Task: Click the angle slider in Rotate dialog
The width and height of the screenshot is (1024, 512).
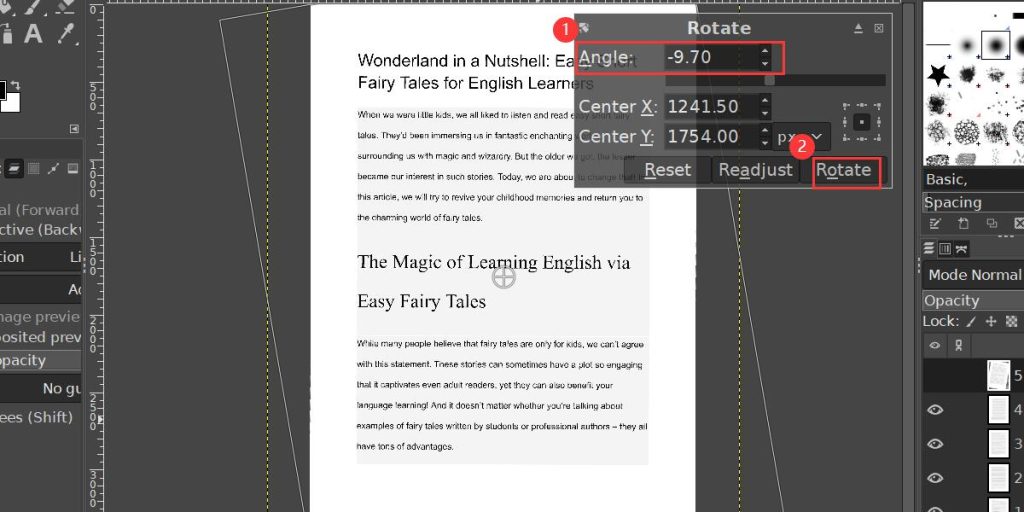Action: tap(775, 80)
